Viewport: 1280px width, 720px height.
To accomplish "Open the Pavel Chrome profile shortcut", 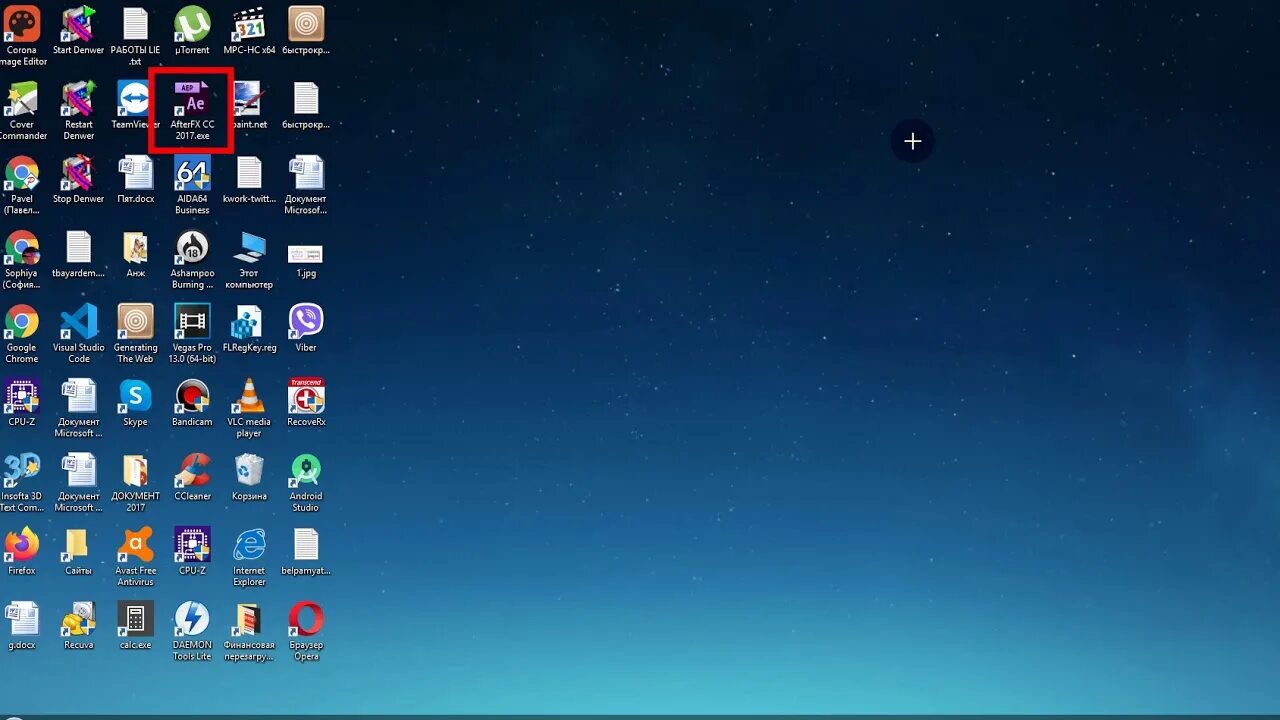I will 22,185.
